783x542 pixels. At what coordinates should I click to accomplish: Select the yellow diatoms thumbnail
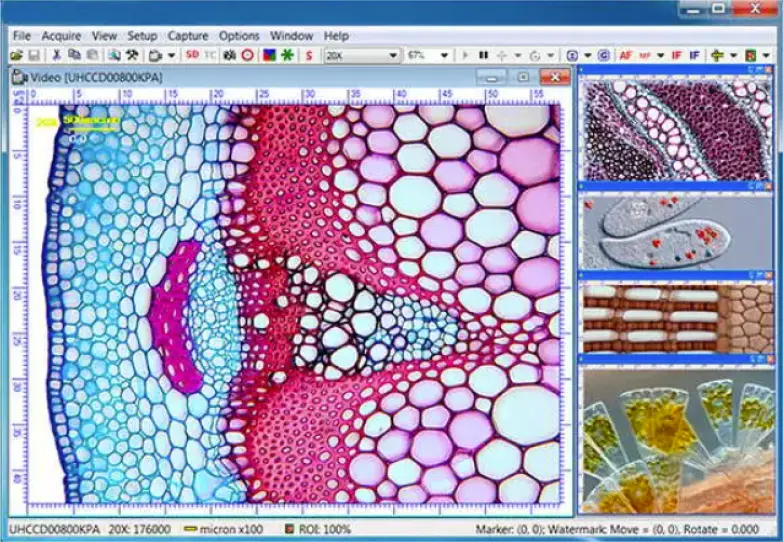point(677,441)
